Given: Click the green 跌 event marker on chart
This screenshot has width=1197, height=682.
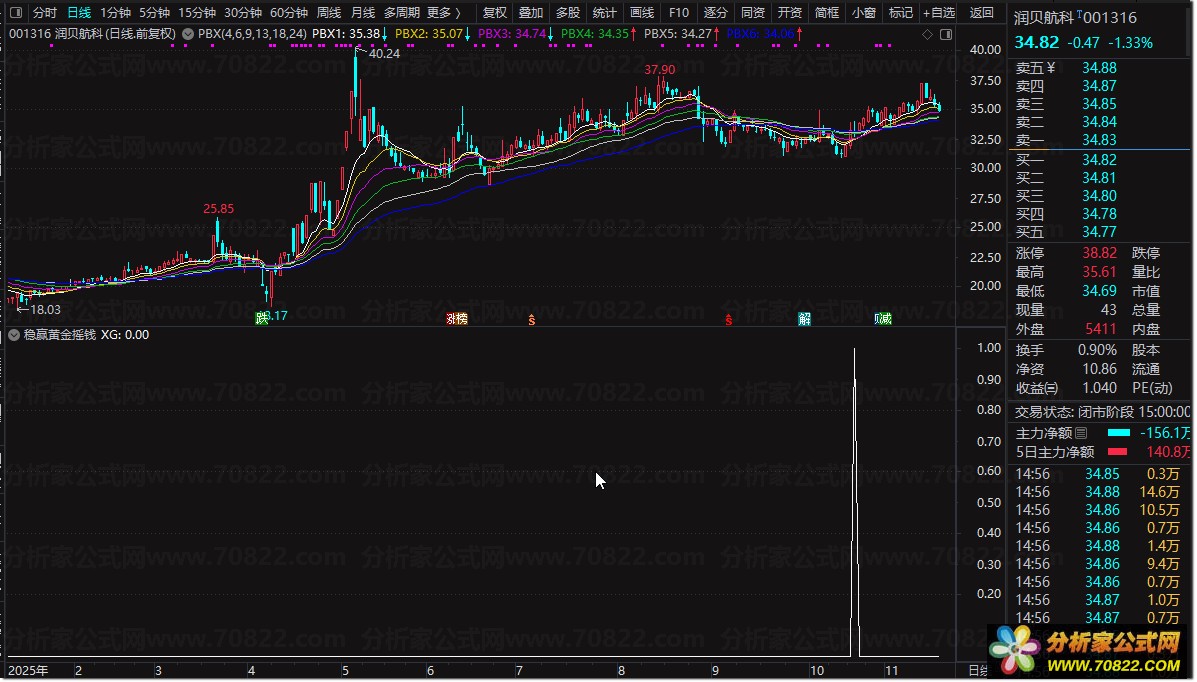Looking at the screenshot, I should [x=262, y=318].
